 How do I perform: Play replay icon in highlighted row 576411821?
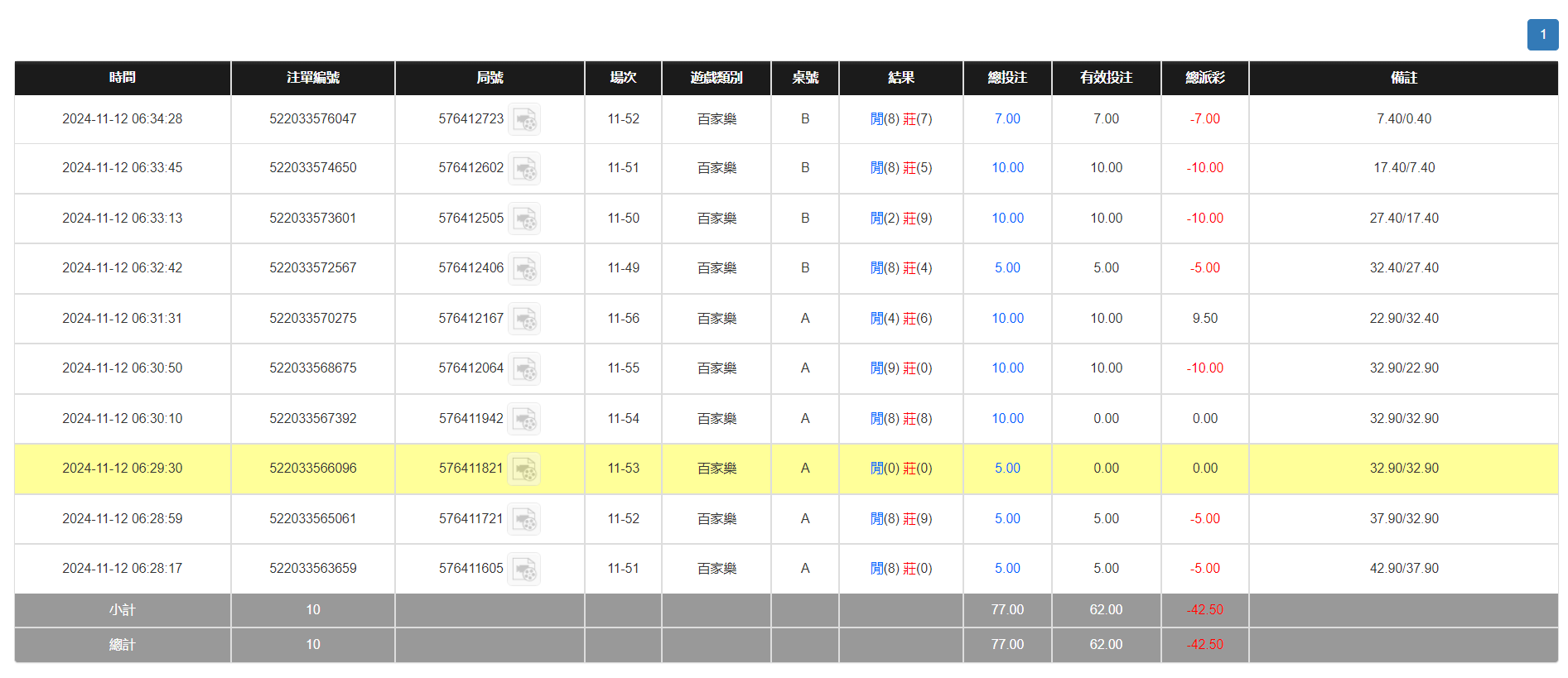pyautogui.click(x=524, y=469)
